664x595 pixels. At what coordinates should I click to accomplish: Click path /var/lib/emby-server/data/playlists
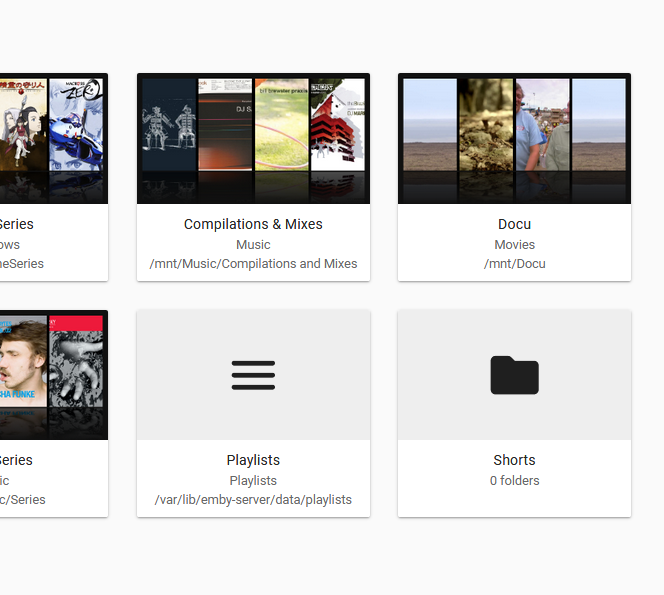tap(253, 500)
